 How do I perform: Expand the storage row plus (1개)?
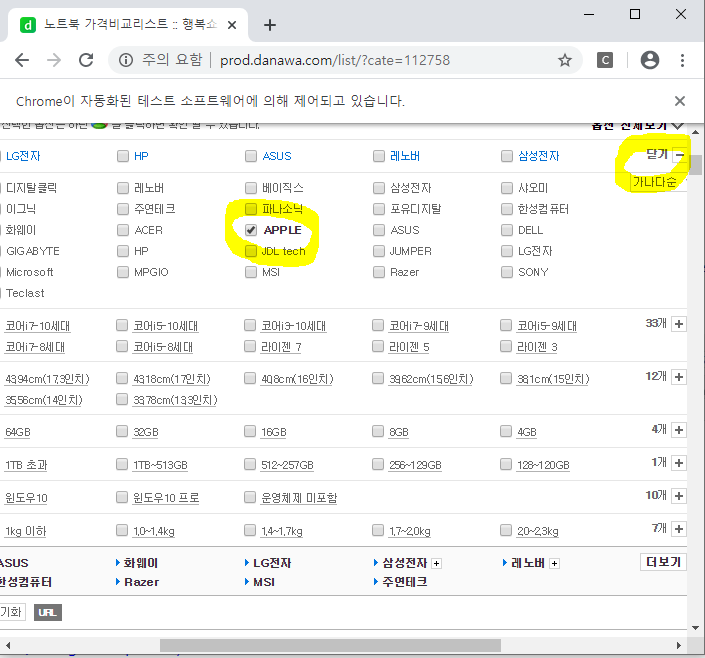pos(679,463)
